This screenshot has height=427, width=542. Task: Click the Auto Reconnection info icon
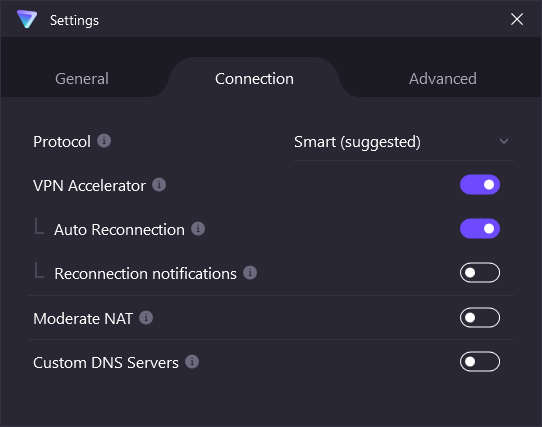point(198,229)
